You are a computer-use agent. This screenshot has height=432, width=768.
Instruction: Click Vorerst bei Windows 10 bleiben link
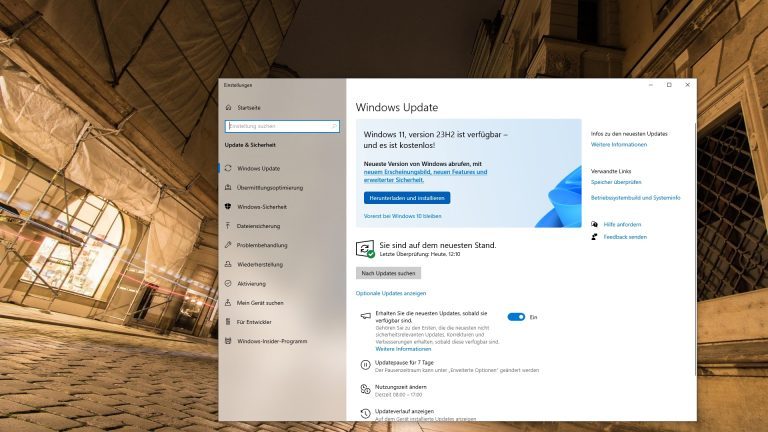pos(402,216)
